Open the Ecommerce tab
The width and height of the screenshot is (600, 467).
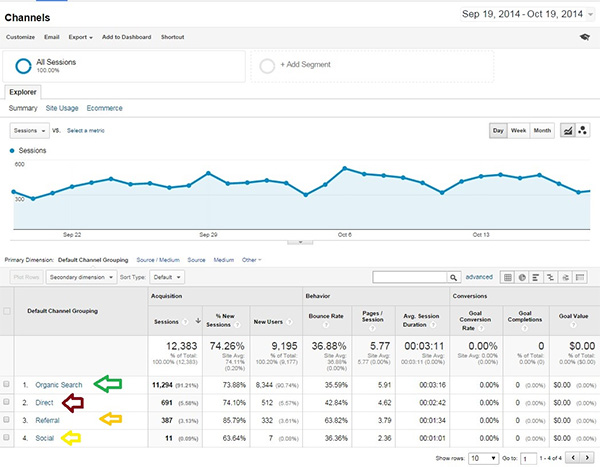(105, 107)
